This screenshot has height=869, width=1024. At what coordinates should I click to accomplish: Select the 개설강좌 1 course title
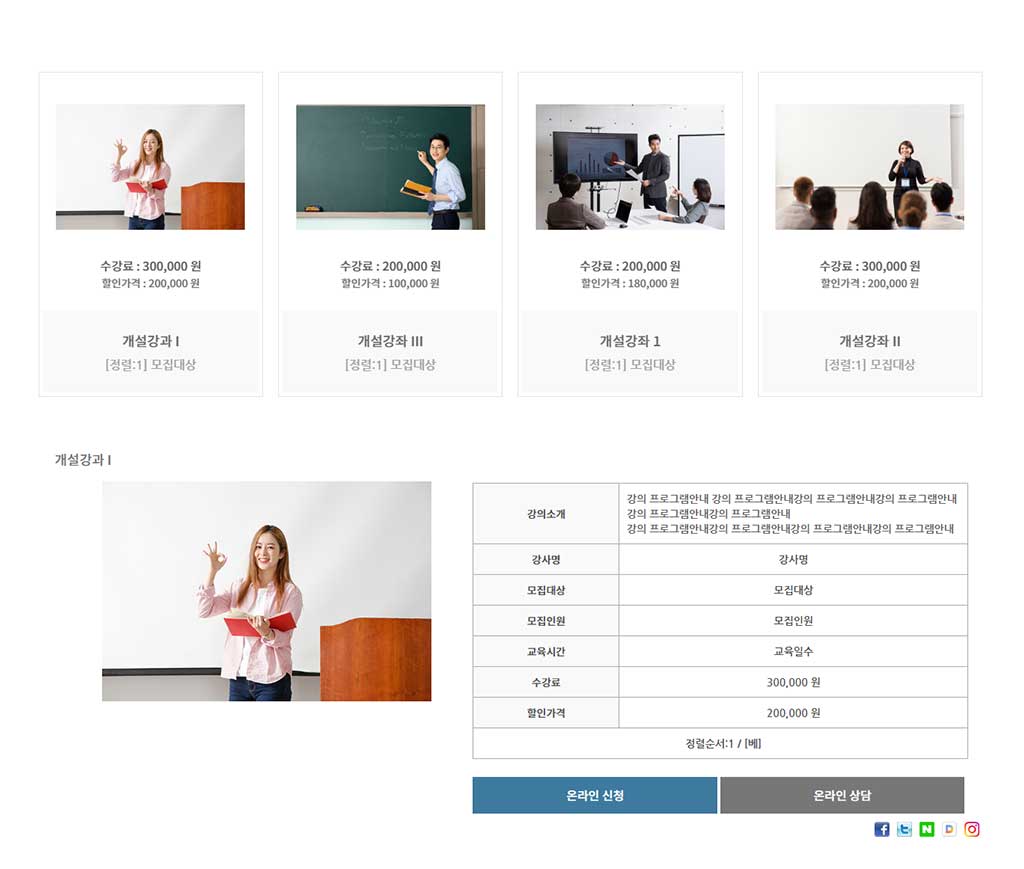click(630, 341)
